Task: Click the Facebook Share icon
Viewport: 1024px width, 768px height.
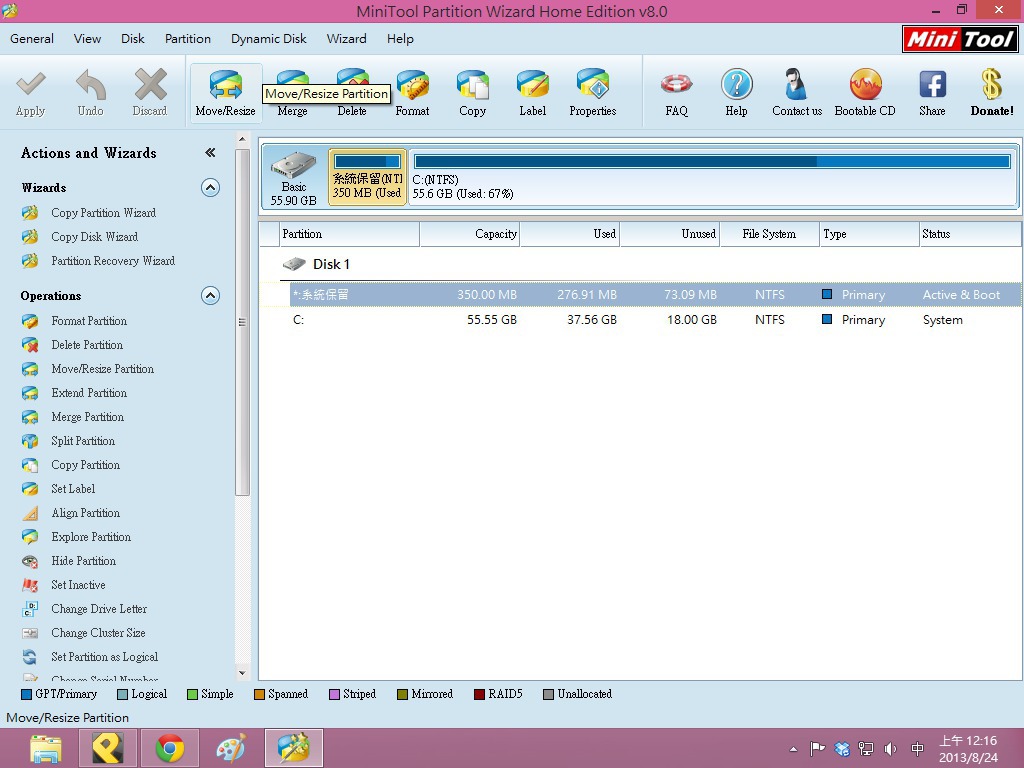Action: pos(933,85)
